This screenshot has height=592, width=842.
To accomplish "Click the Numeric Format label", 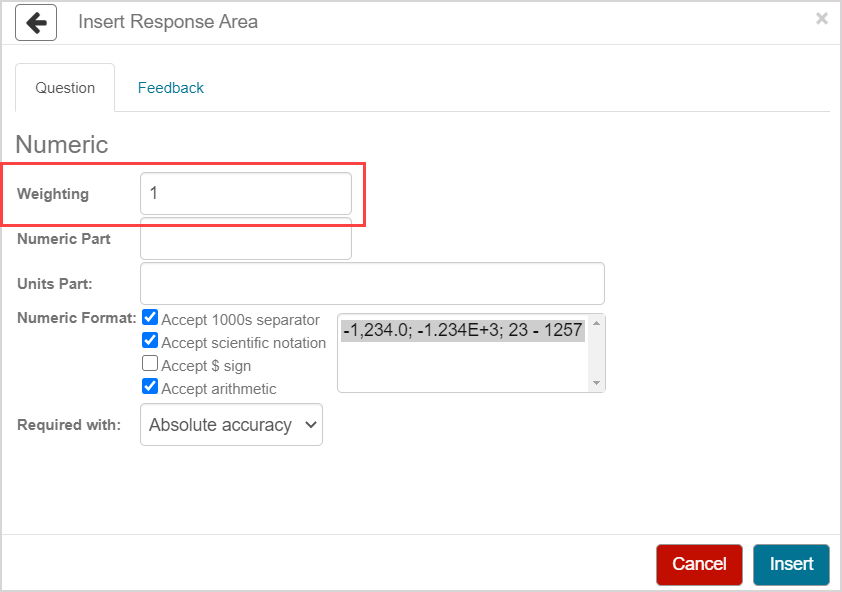I will 76,318.
